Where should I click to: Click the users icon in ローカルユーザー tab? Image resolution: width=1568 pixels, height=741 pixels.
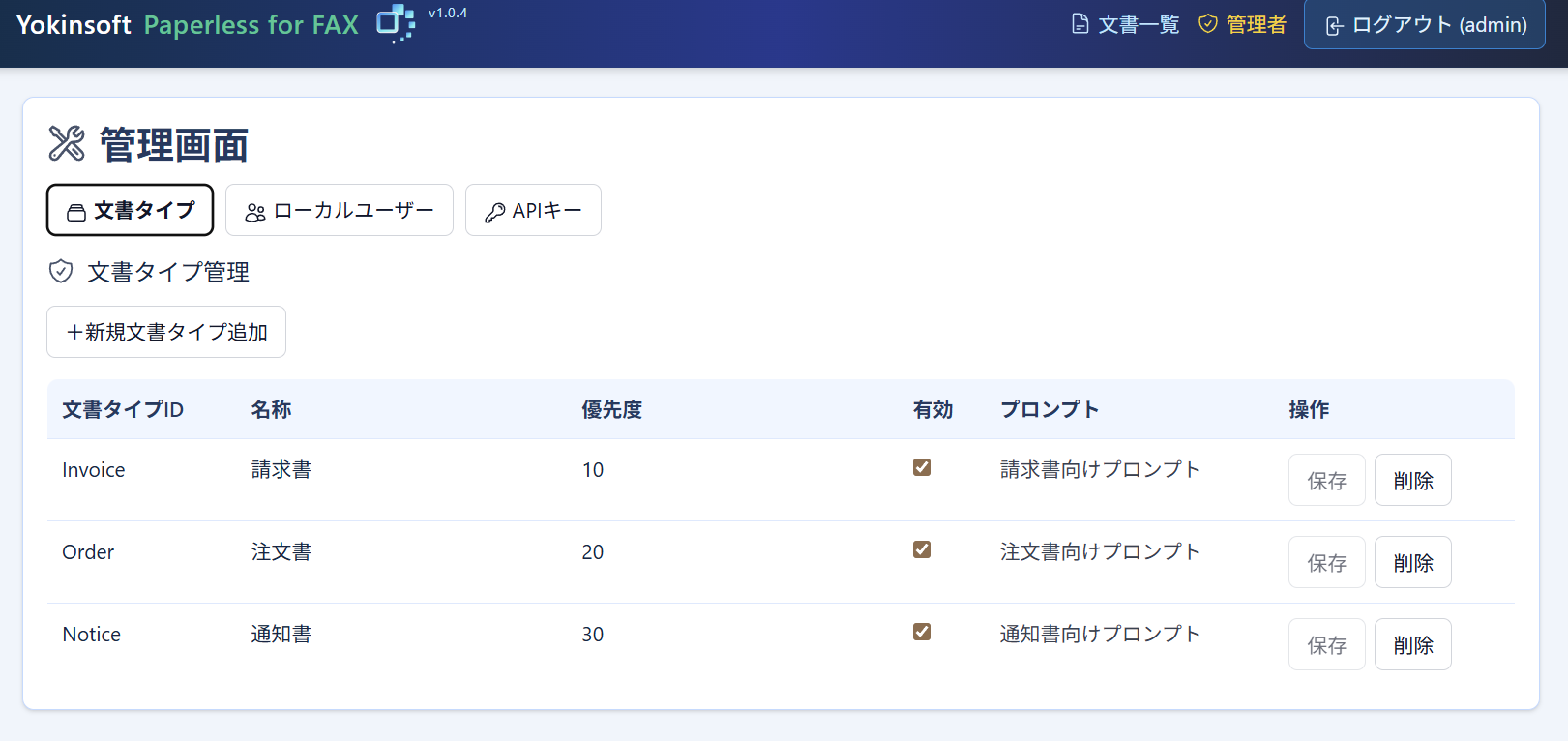[x=255, y=213]
